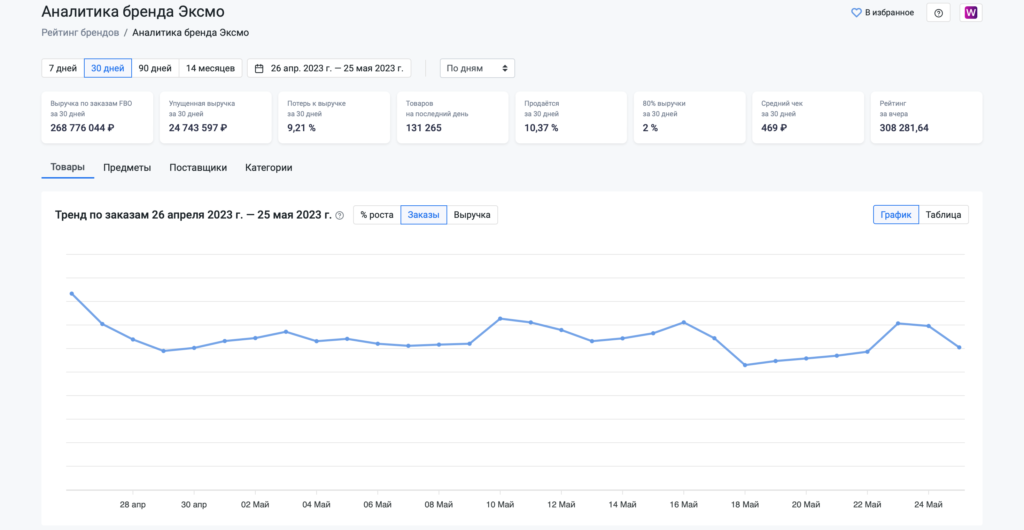Click the chart data point at 28 апр
This screenshot has height=530, width=1024.
(x=133, y=339)
